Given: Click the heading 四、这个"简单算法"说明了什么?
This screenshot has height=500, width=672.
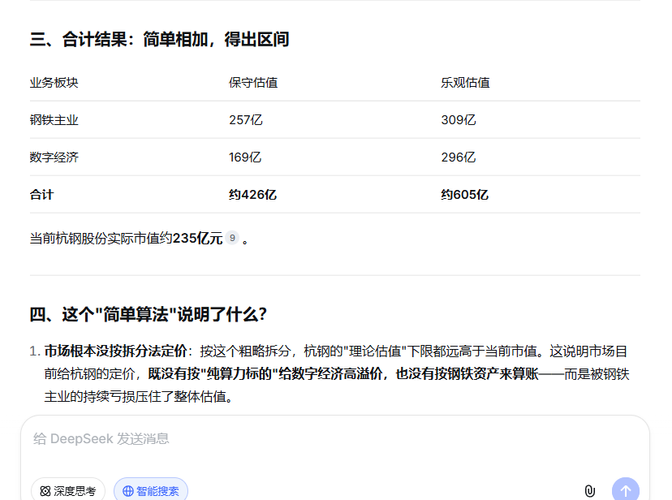Looking at the screenshot, I should coord(148,314).
